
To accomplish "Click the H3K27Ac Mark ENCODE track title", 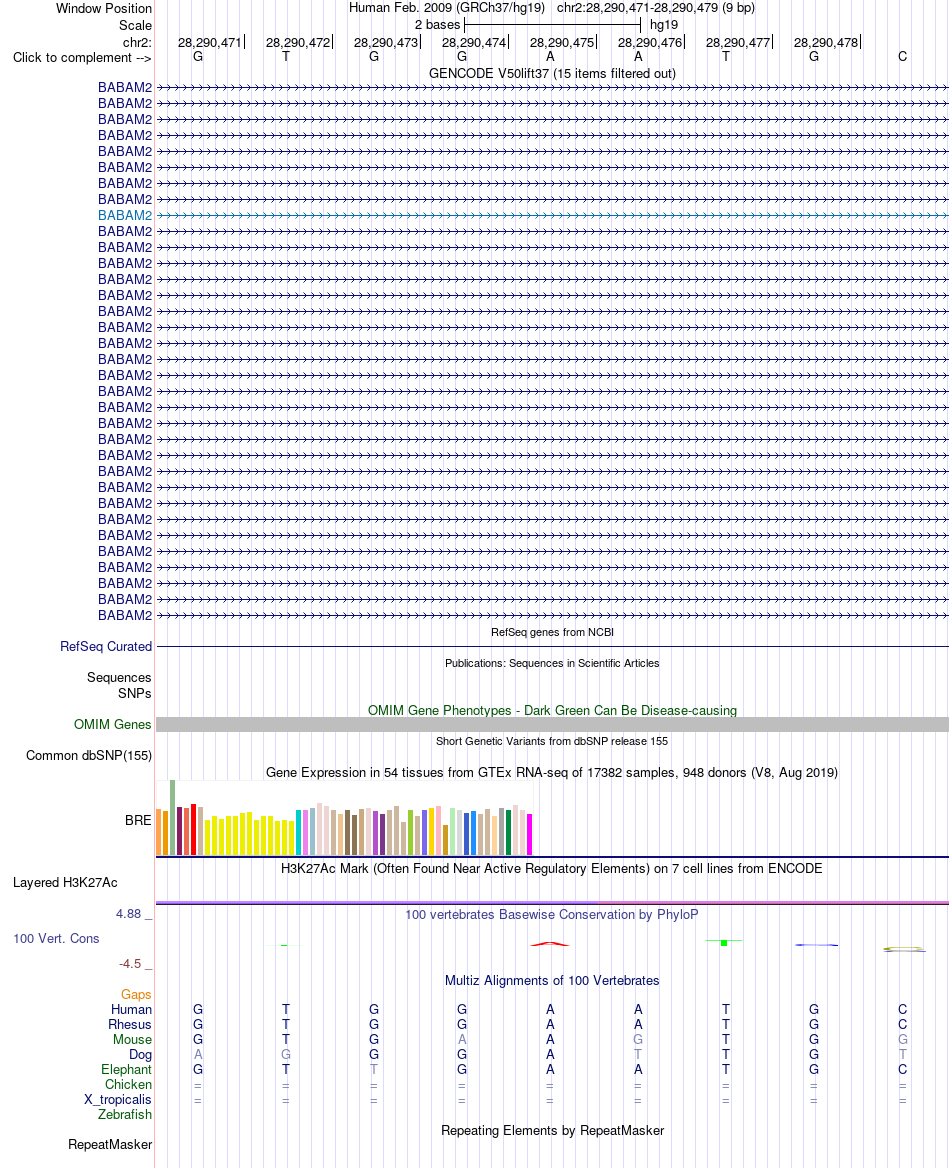I will (552, 869).
